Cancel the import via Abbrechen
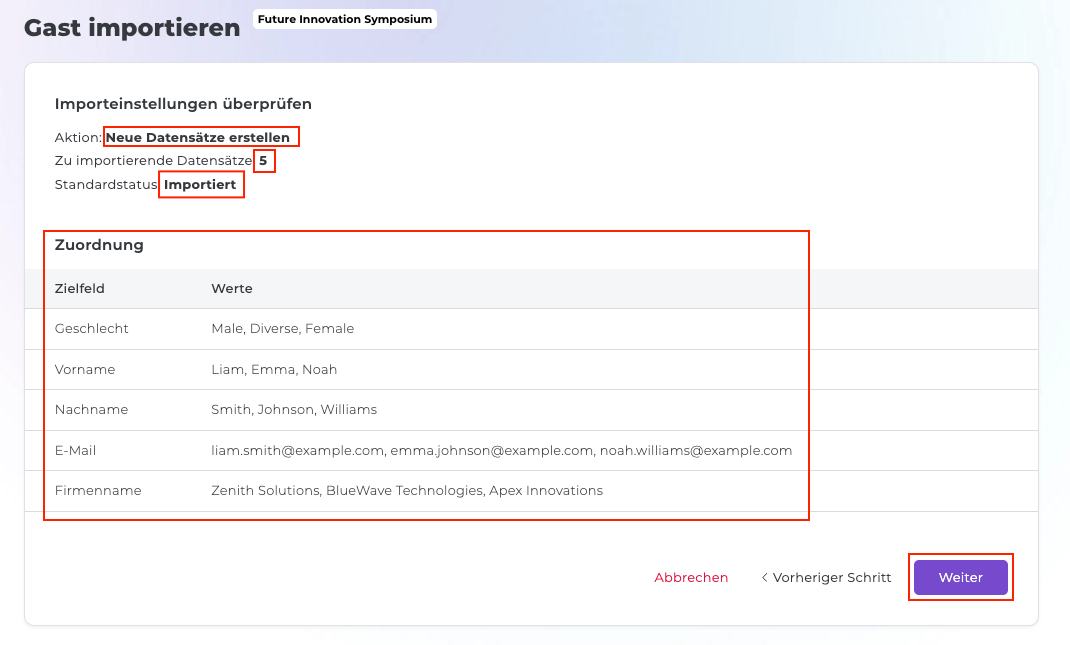 (691, 577)
